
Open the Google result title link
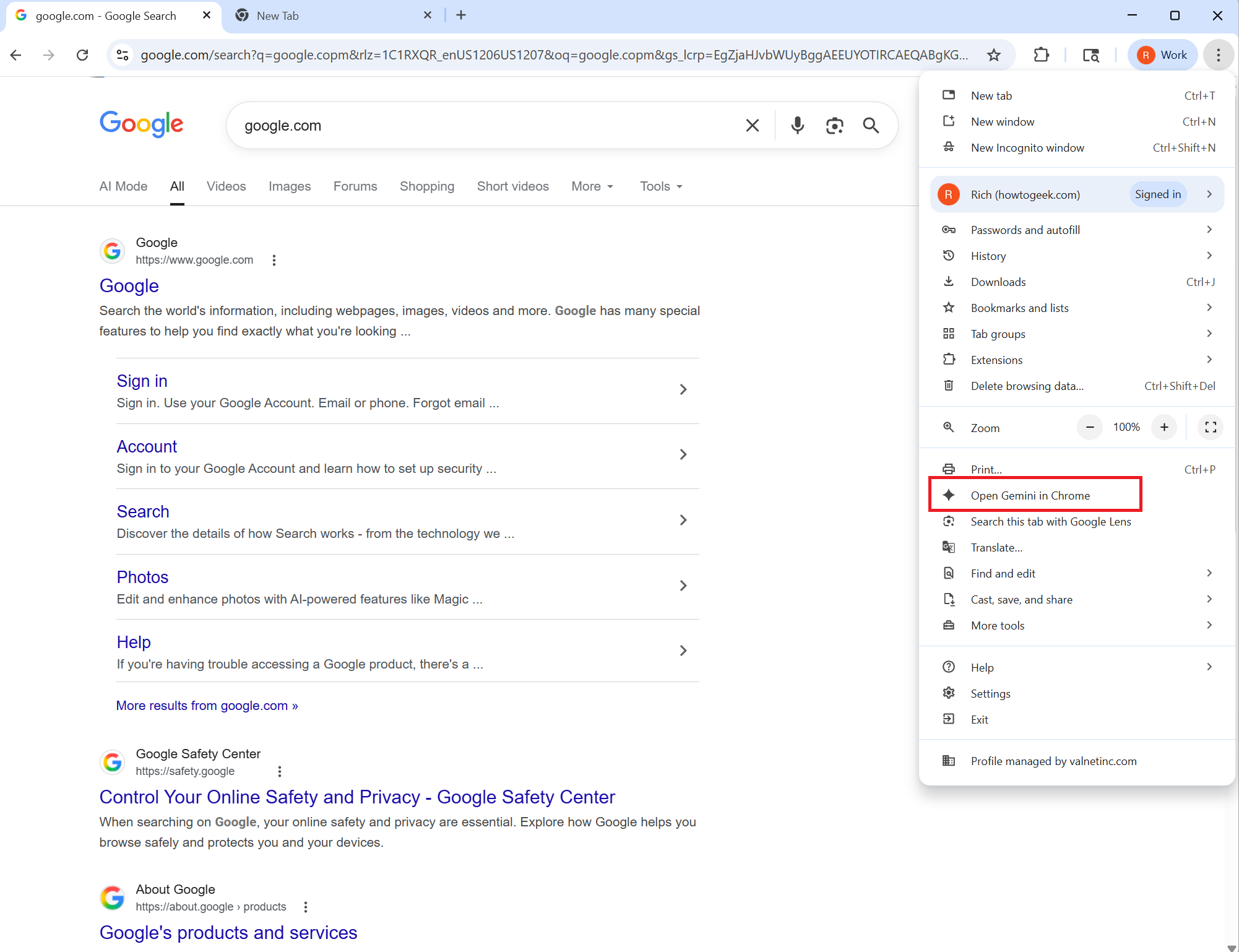(x=129, y=285)
